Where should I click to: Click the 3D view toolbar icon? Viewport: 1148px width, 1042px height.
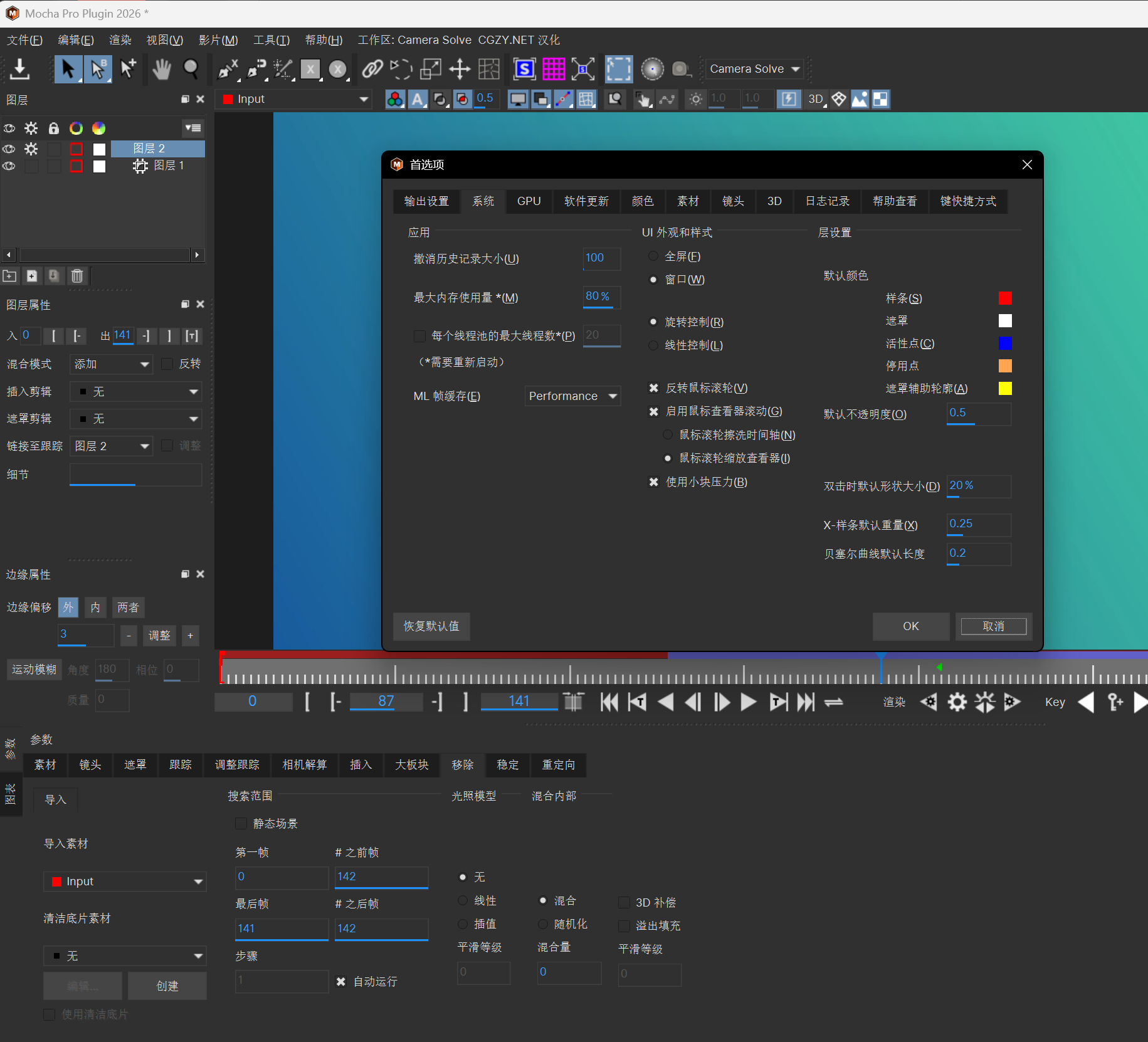(816, 99)
